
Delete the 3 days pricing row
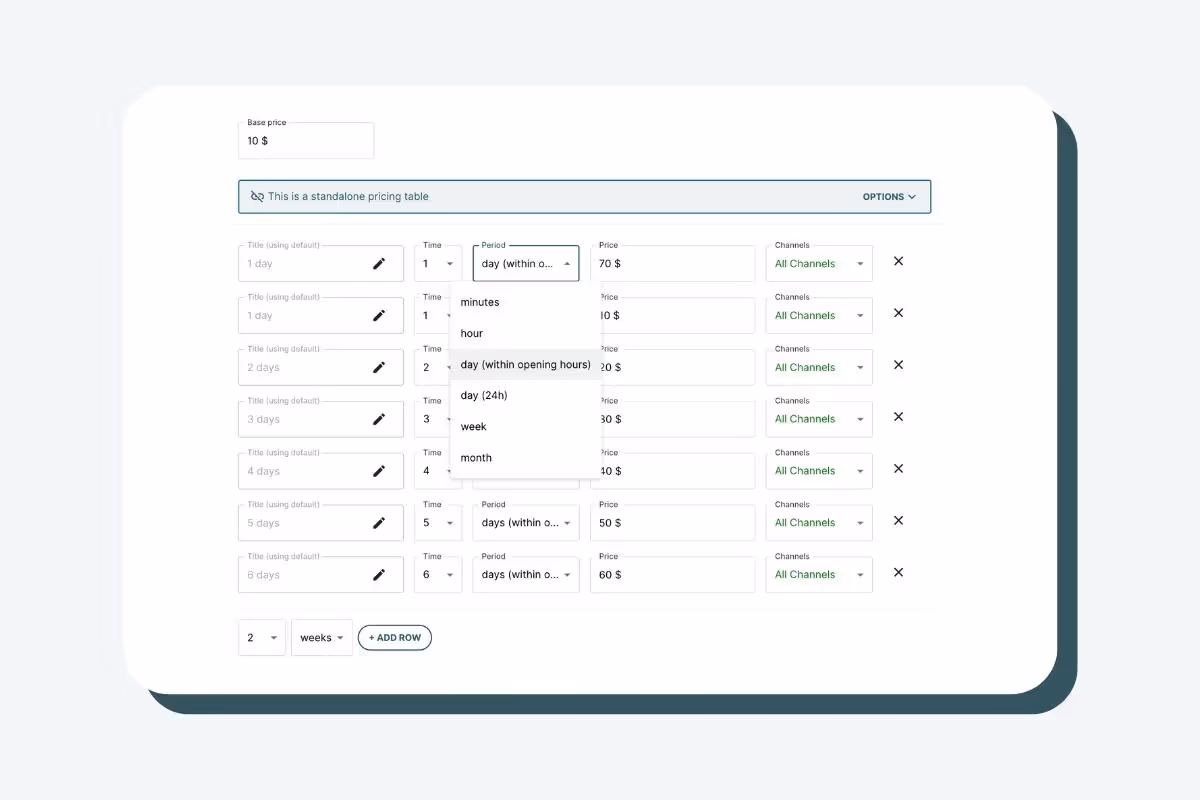pyautogui.click(x=898, y=417)
